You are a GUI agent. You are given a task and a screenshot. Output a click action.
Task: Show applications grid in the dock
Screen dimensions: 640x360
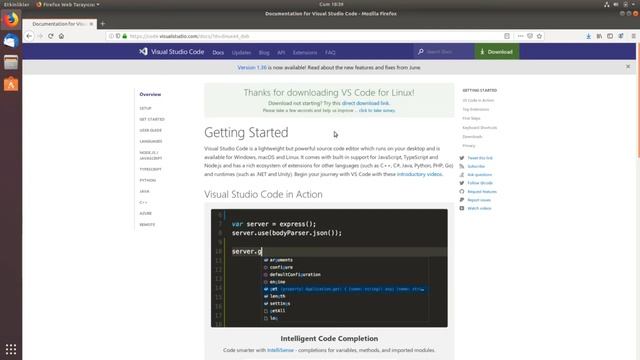point(11,349)
